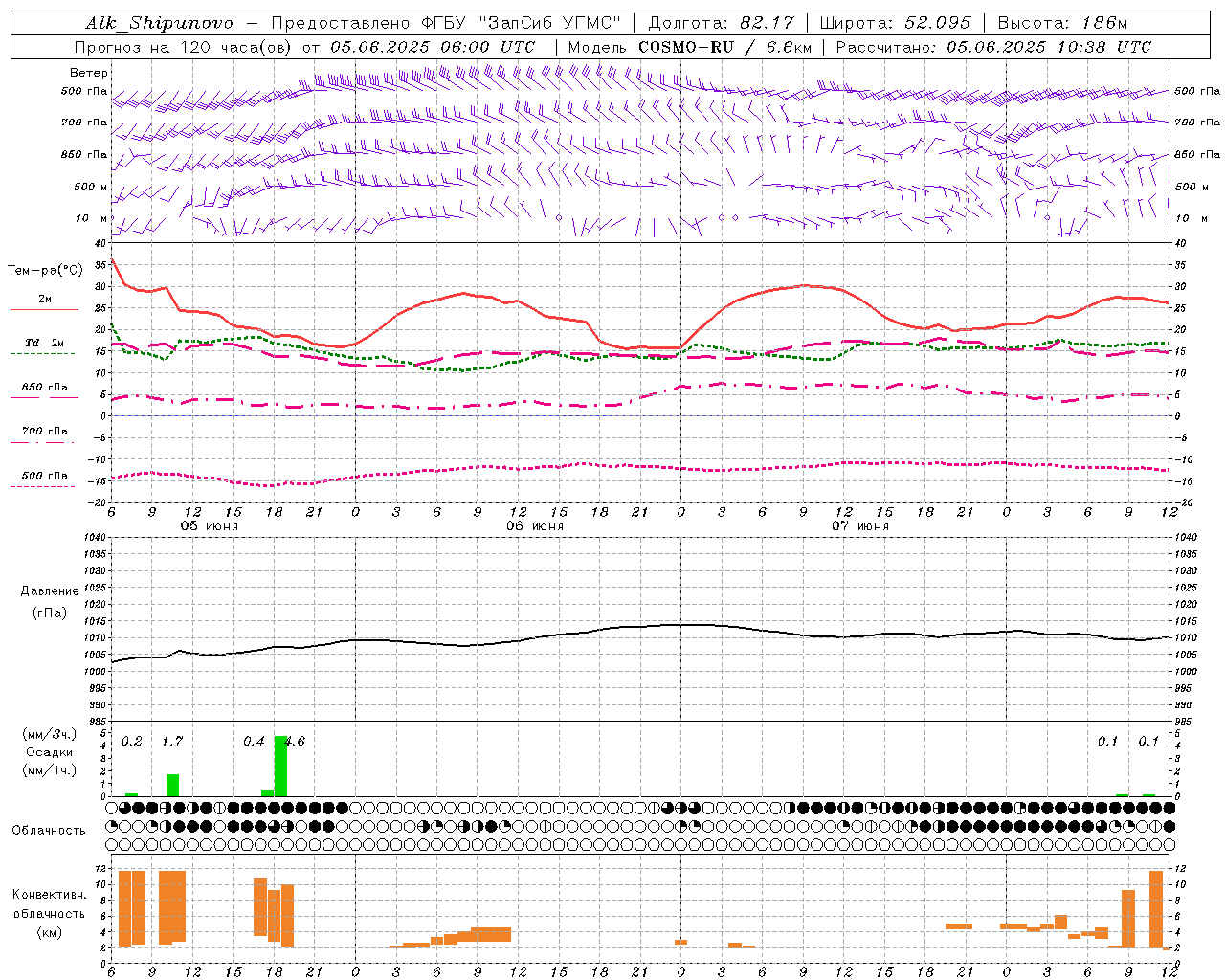Click the 07 июня date label
The image size is (1225, 980).
click(x=860, y=526)
